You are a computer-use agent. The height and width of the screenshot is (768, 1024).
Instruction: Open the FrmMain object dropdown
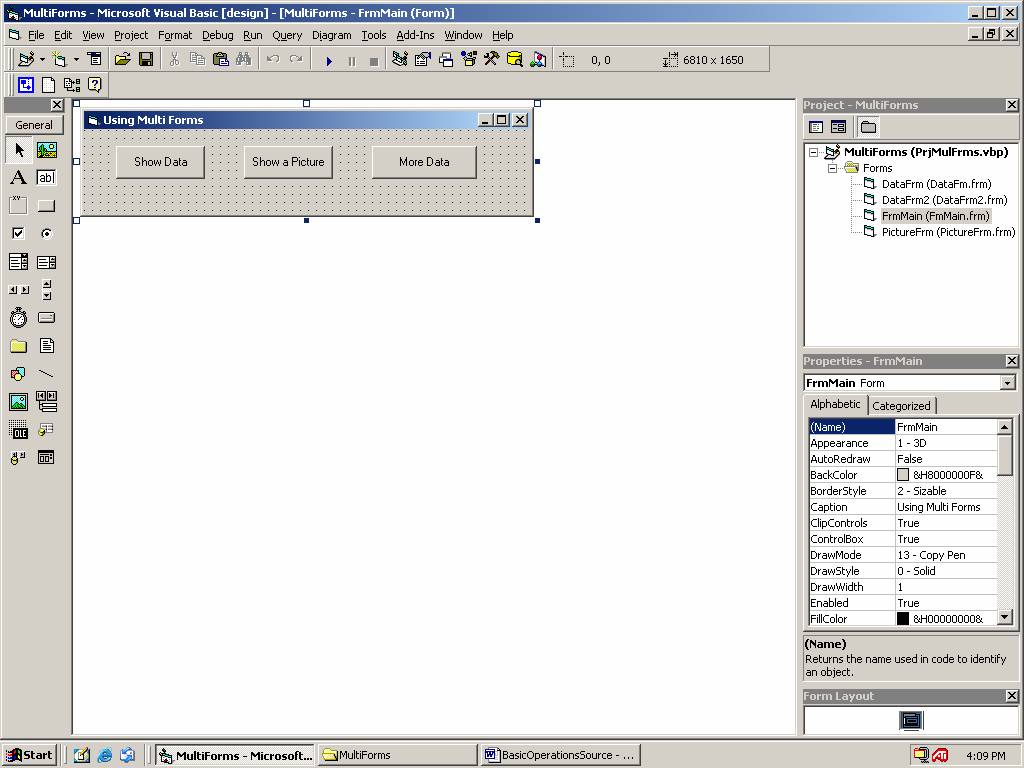click(1007, 383)
